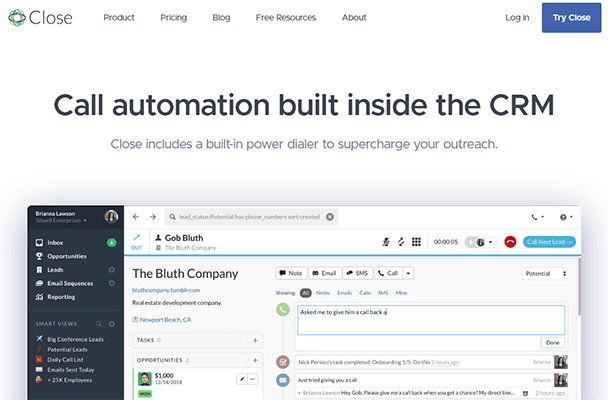Expand the arrow next to Call button
The width and height of the screenshot is (608, 400).
[x=408, y=273]
